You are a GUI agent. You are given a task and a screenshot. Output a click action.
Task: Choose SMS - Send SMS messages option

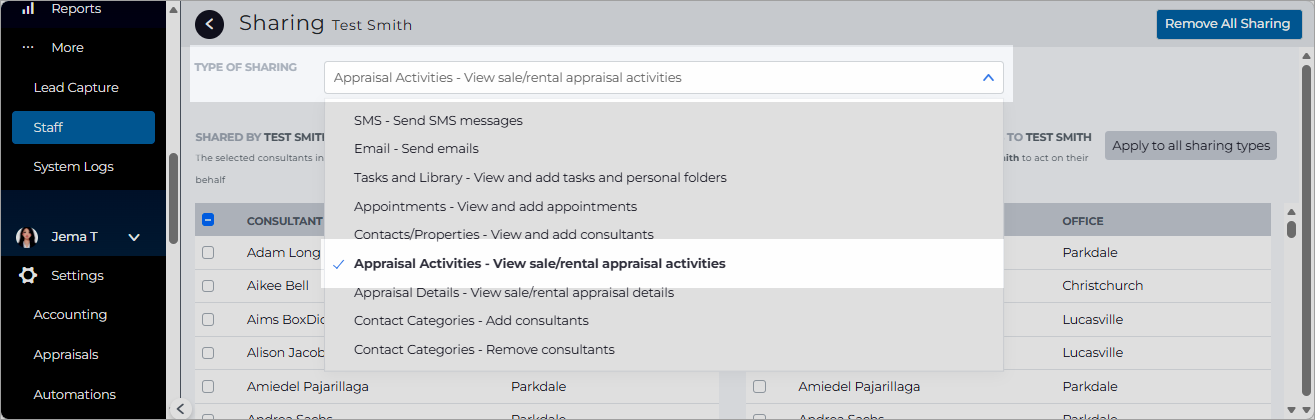coord(438,120)
